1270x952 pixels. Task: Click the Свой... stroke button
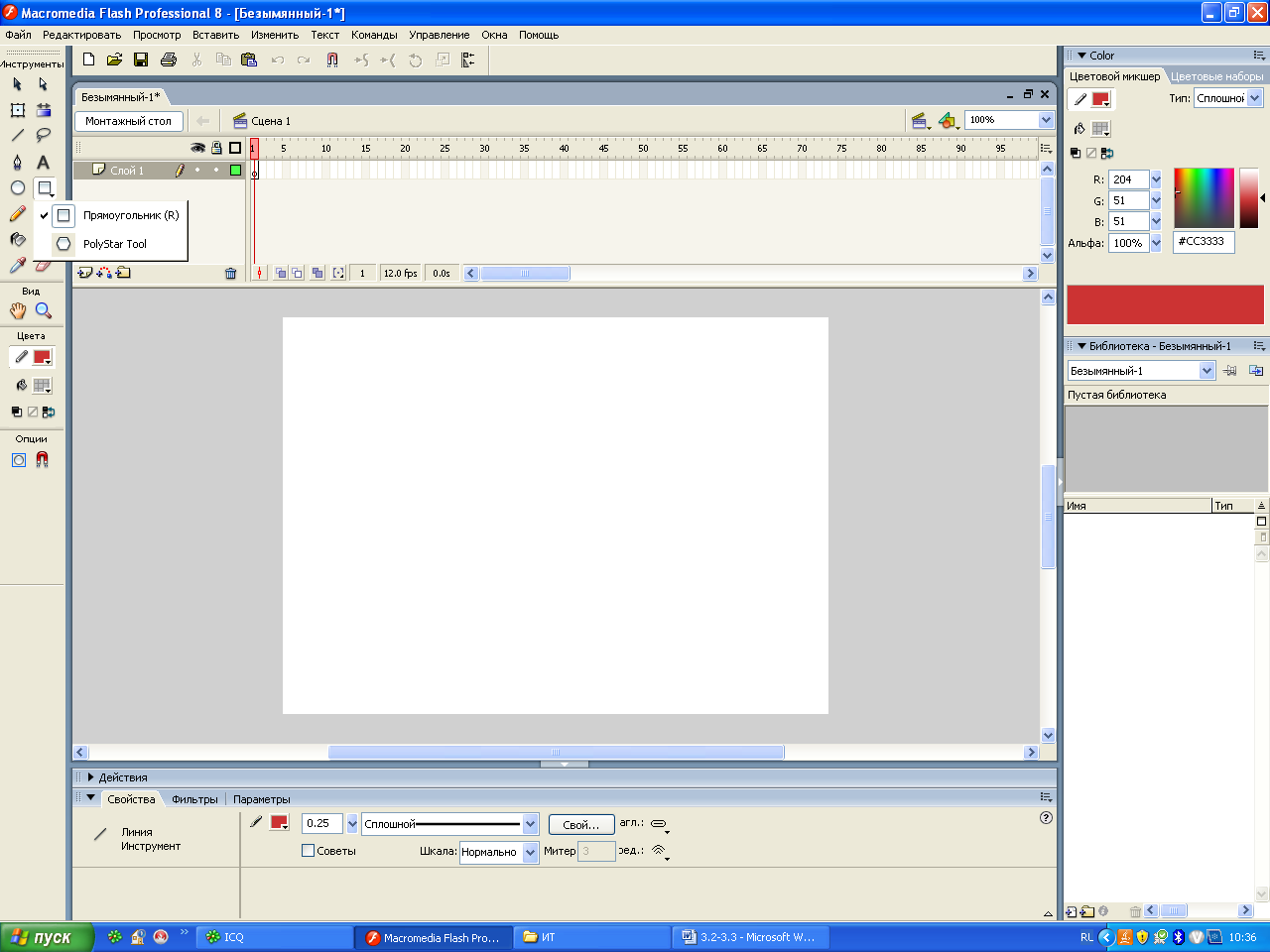tap(581, 825)
